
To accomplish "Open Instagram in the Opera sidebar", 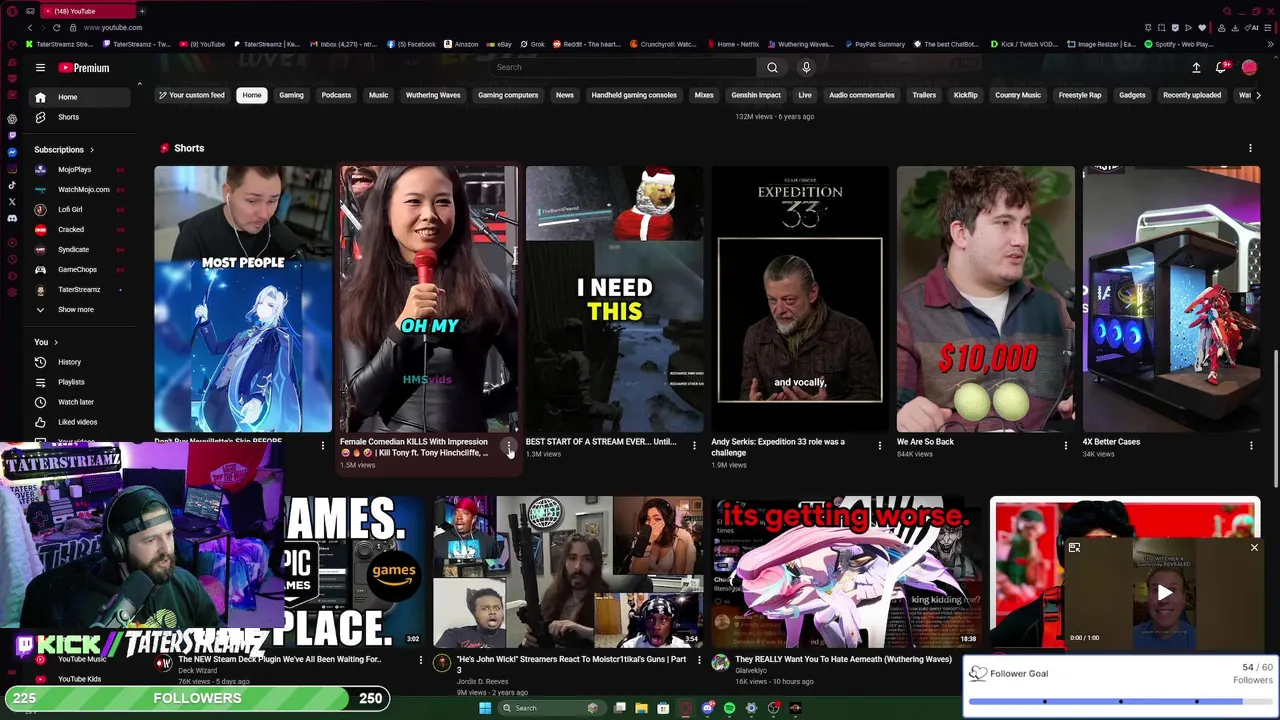I will (x=12, y=168).
